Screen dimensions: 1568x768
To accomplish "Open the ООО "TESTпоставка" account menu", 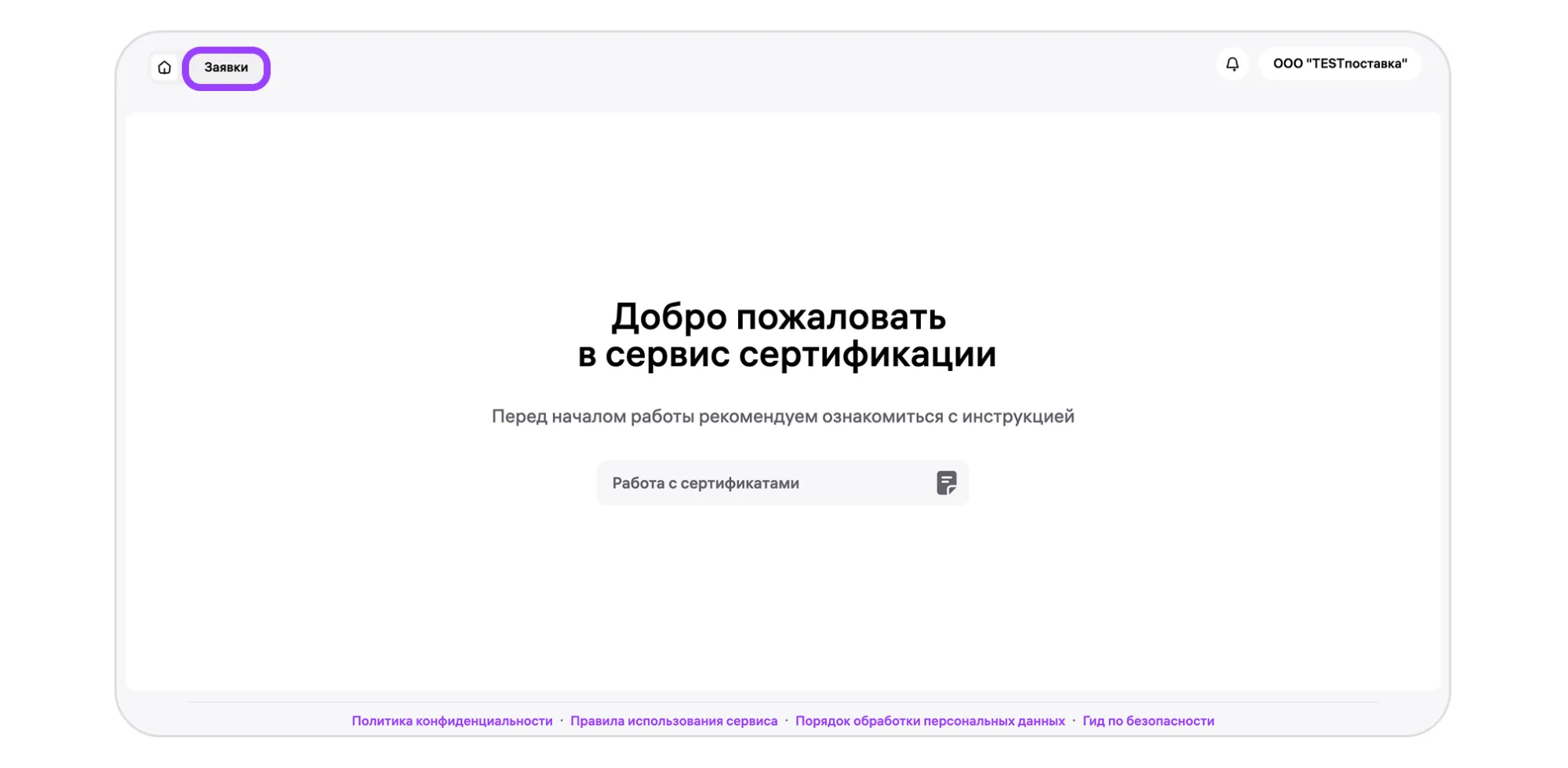I will click(x=1339, y=64).
